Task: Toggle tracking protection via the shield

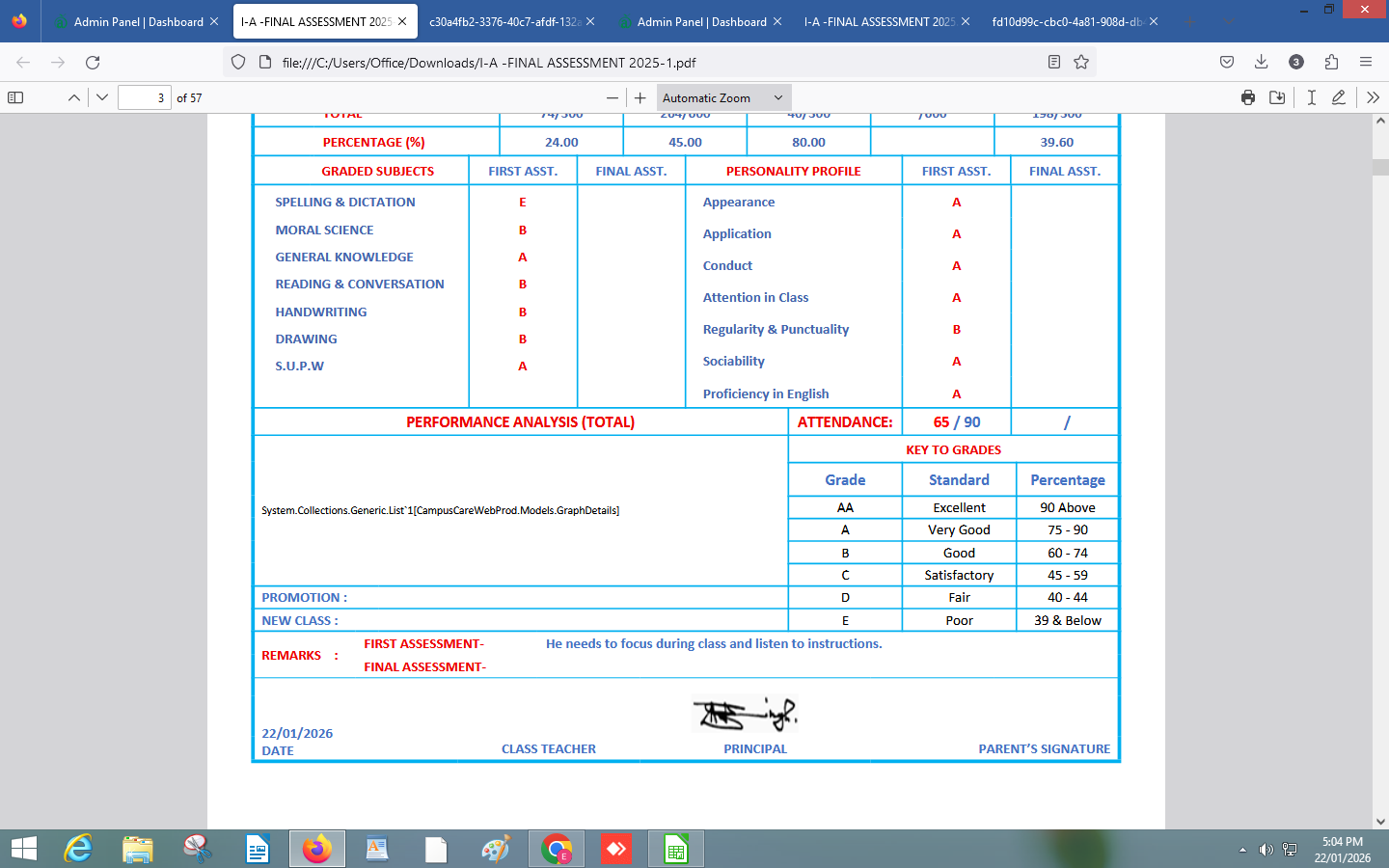Action: [237, 61]
